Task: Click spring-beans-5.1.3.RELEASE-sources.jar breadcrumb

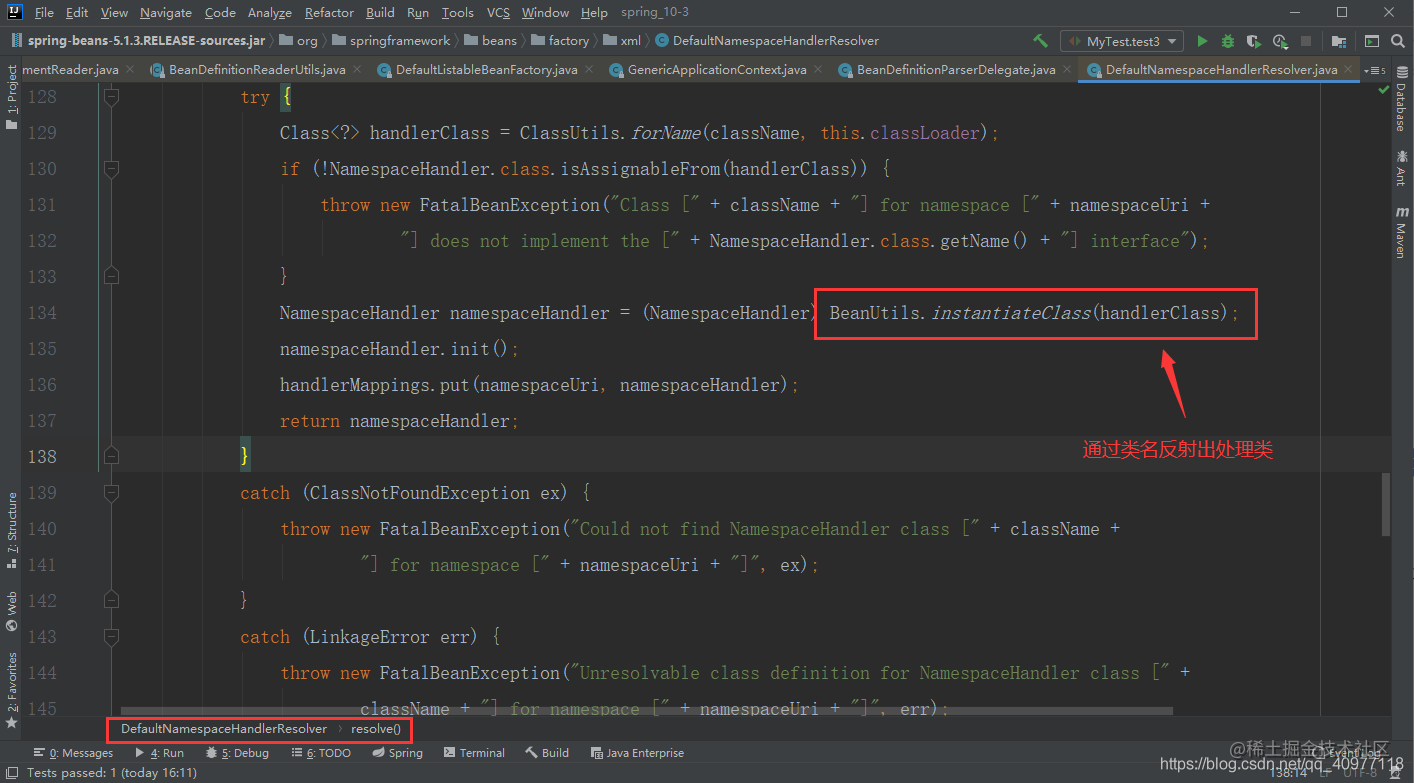Action: [x=137, y=41]
